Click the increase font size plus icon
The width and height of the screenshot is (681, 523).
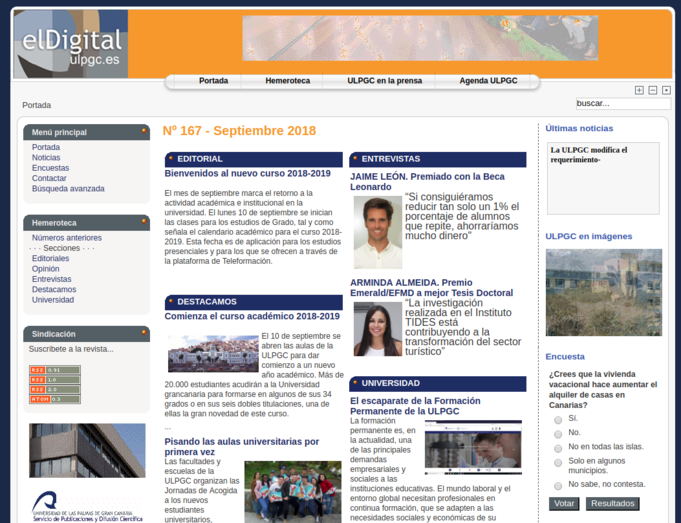[639, 90]
